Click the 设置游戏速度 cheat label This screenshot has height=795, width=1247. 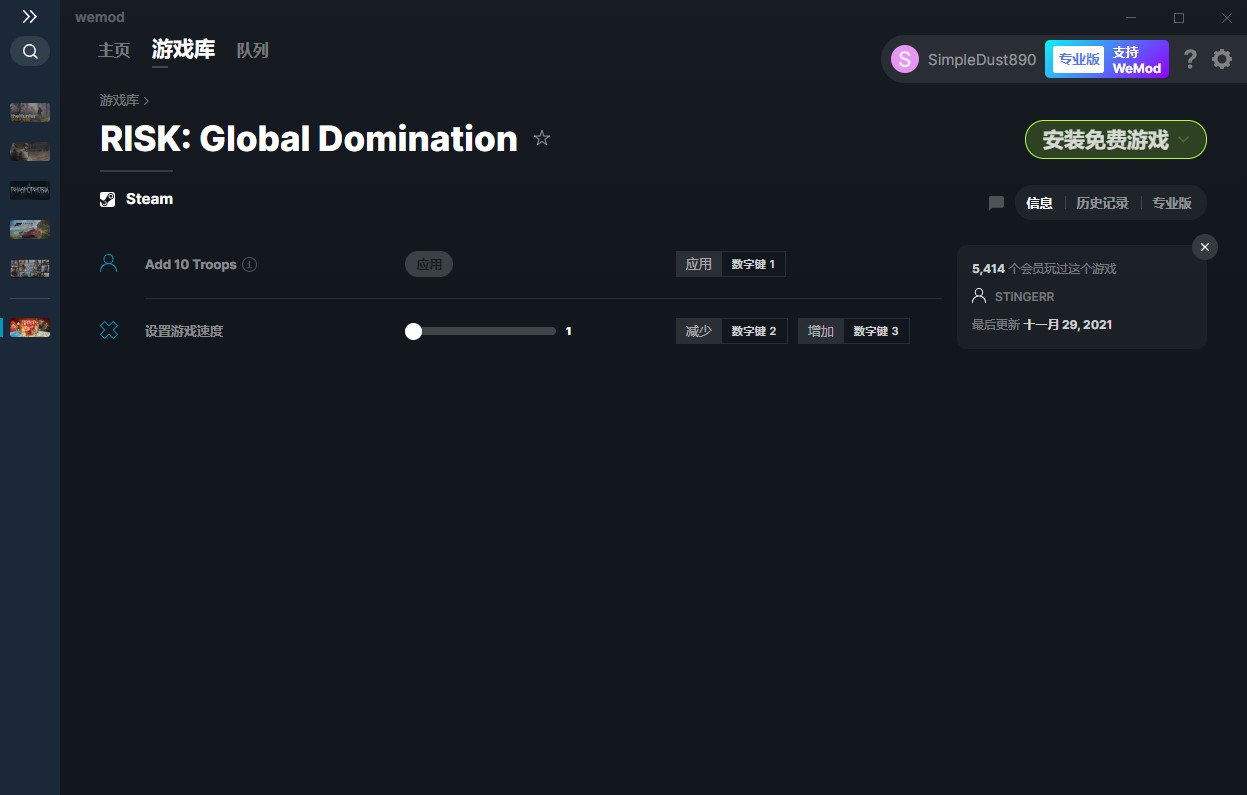184,331
